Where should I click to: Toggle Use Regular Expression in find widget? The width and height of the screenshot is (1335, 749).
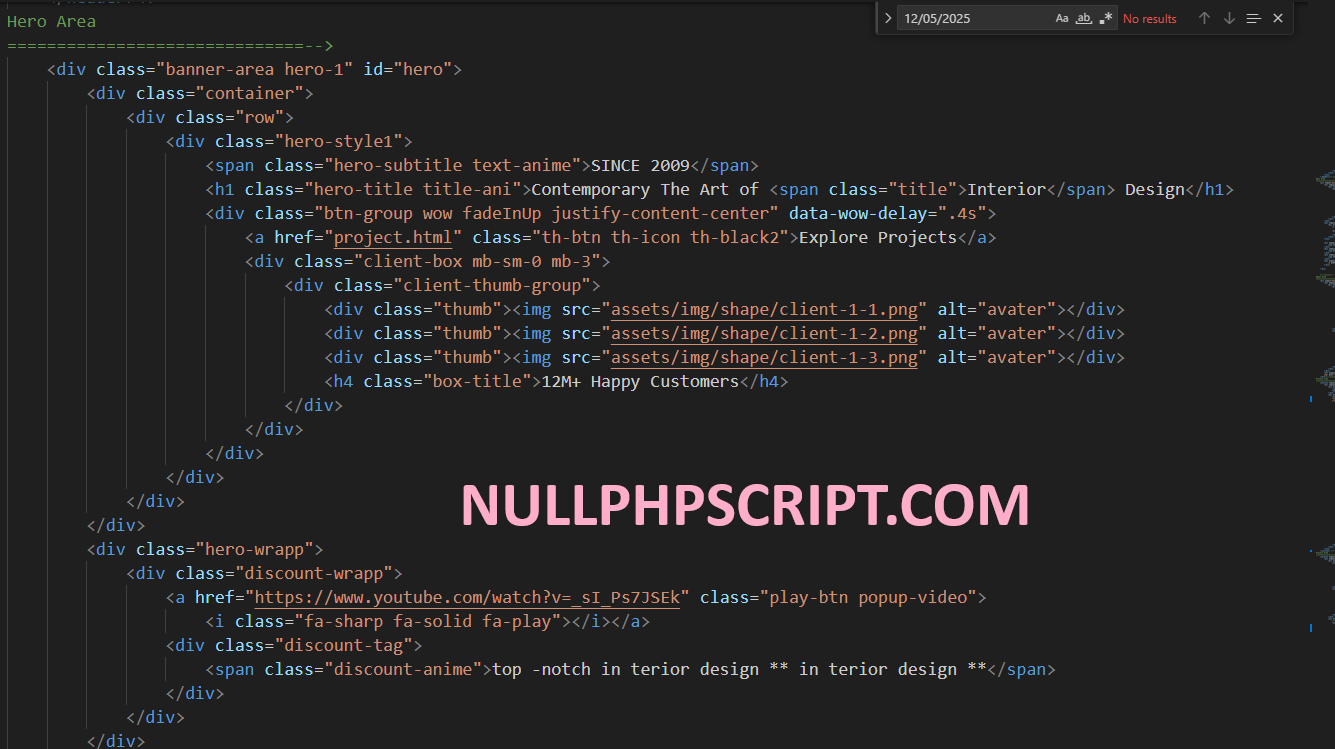pos(1105,18)
